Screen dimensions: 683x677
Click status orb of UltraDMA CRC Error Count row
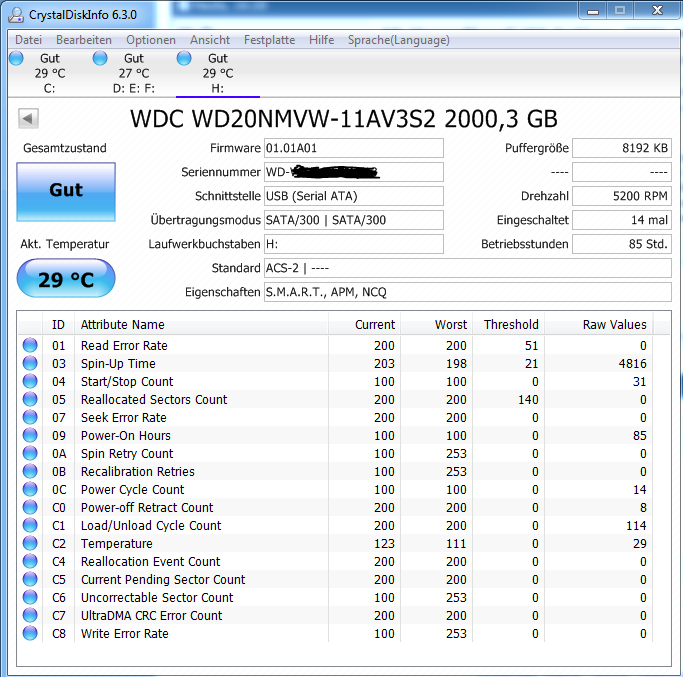point(30,615)
